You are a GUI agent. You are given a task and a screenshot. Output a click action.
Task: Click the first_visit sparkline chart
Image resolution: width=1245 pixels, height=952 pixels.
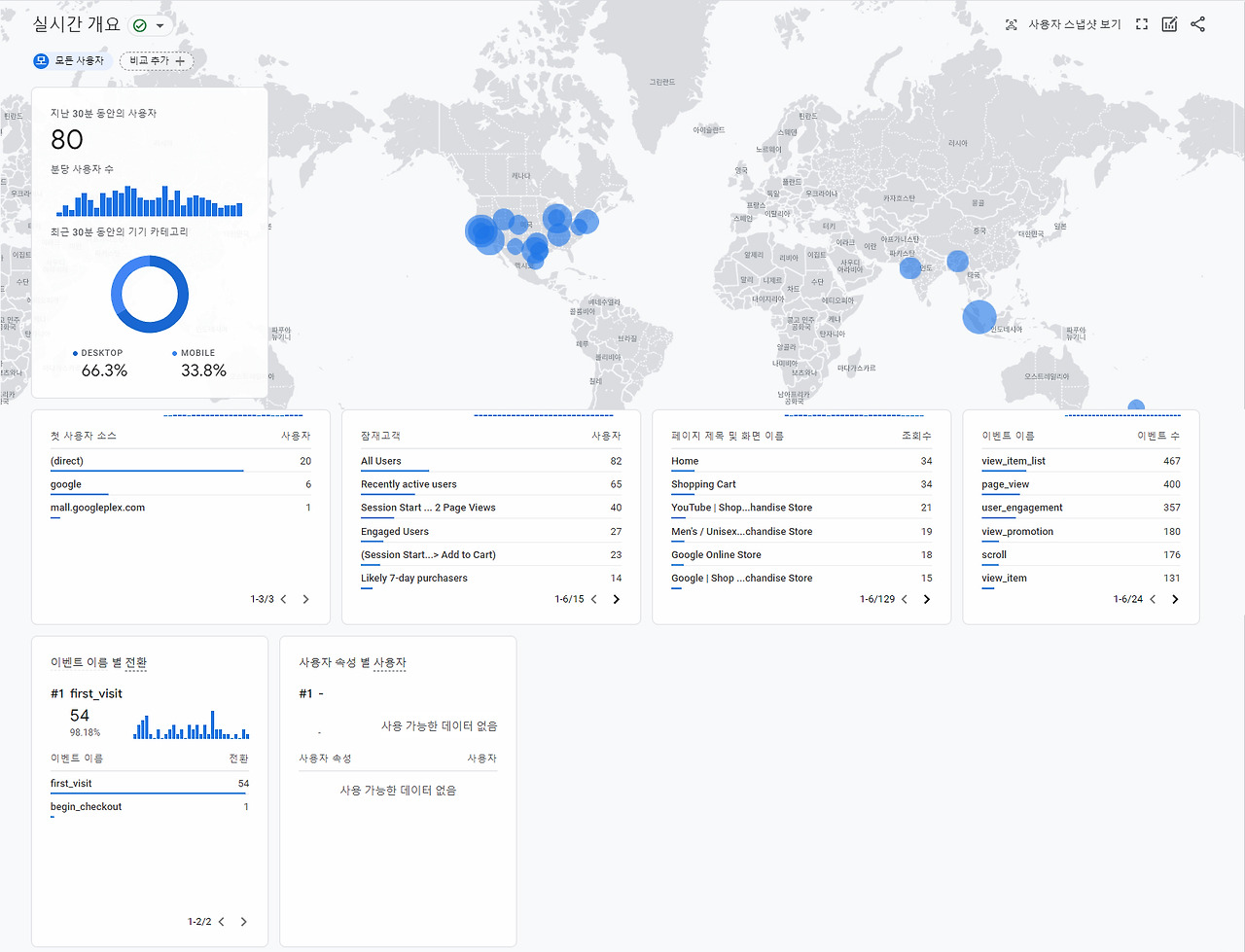pos(192,725)
